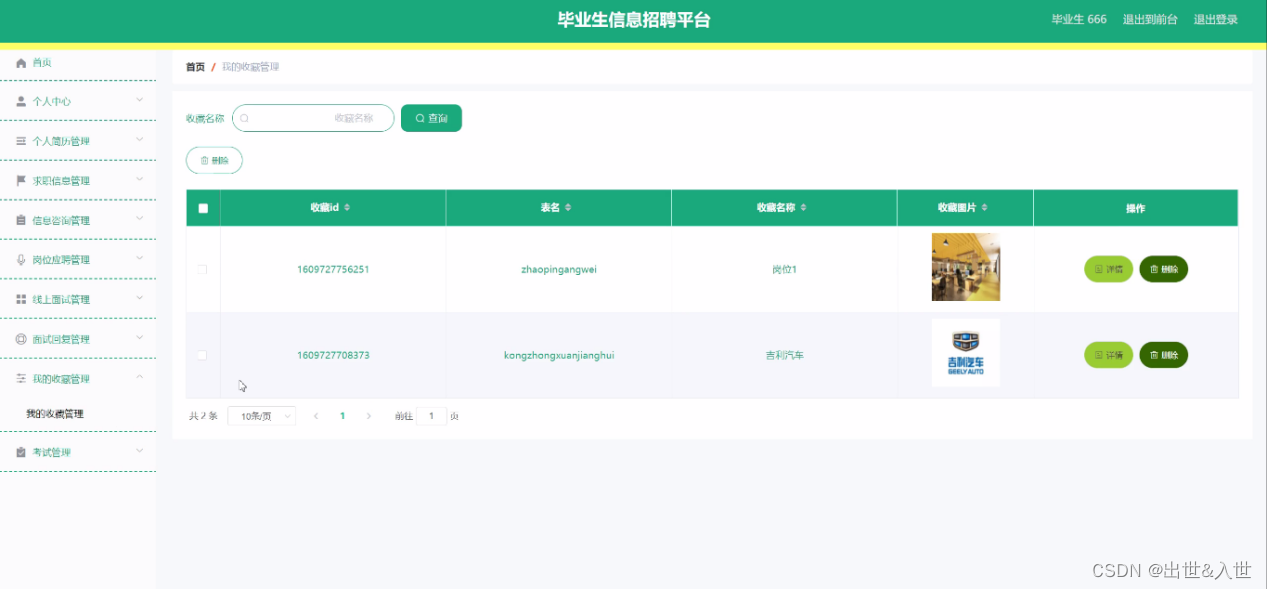Expand the 面试回复管理 menu chevron

point(140,338)
